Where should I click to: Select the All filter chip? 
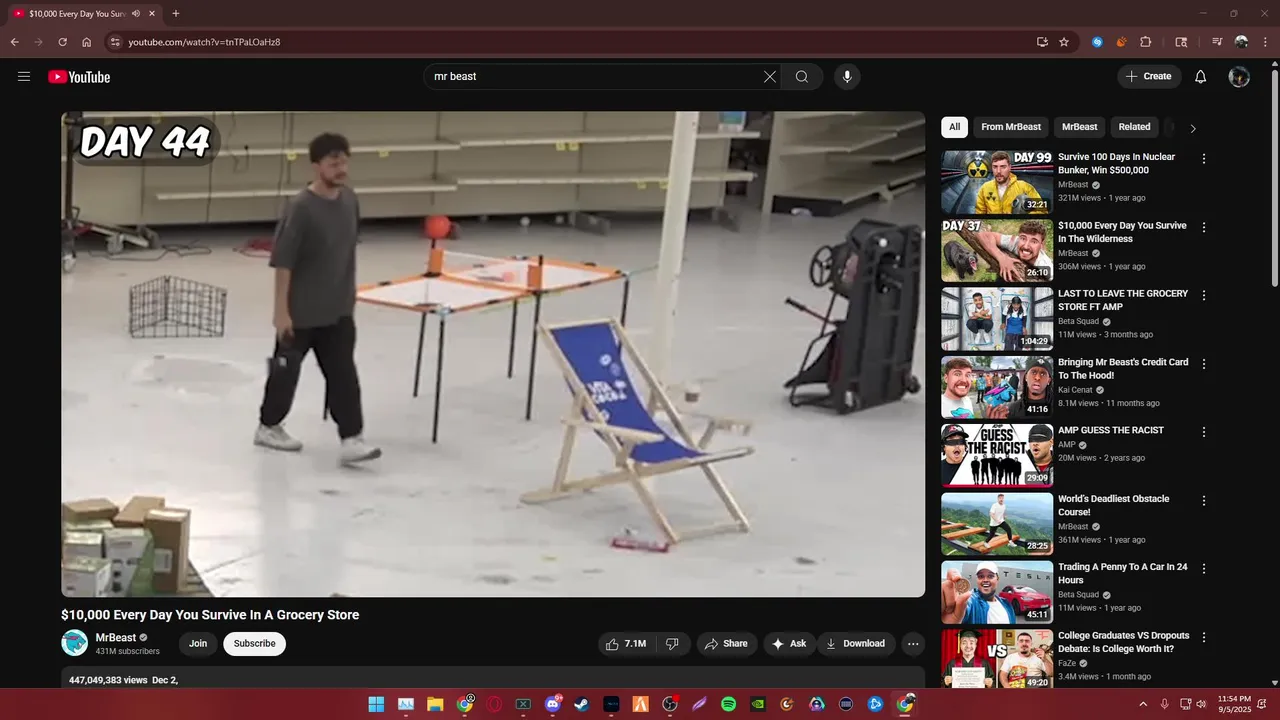click(x=954, y=127)
